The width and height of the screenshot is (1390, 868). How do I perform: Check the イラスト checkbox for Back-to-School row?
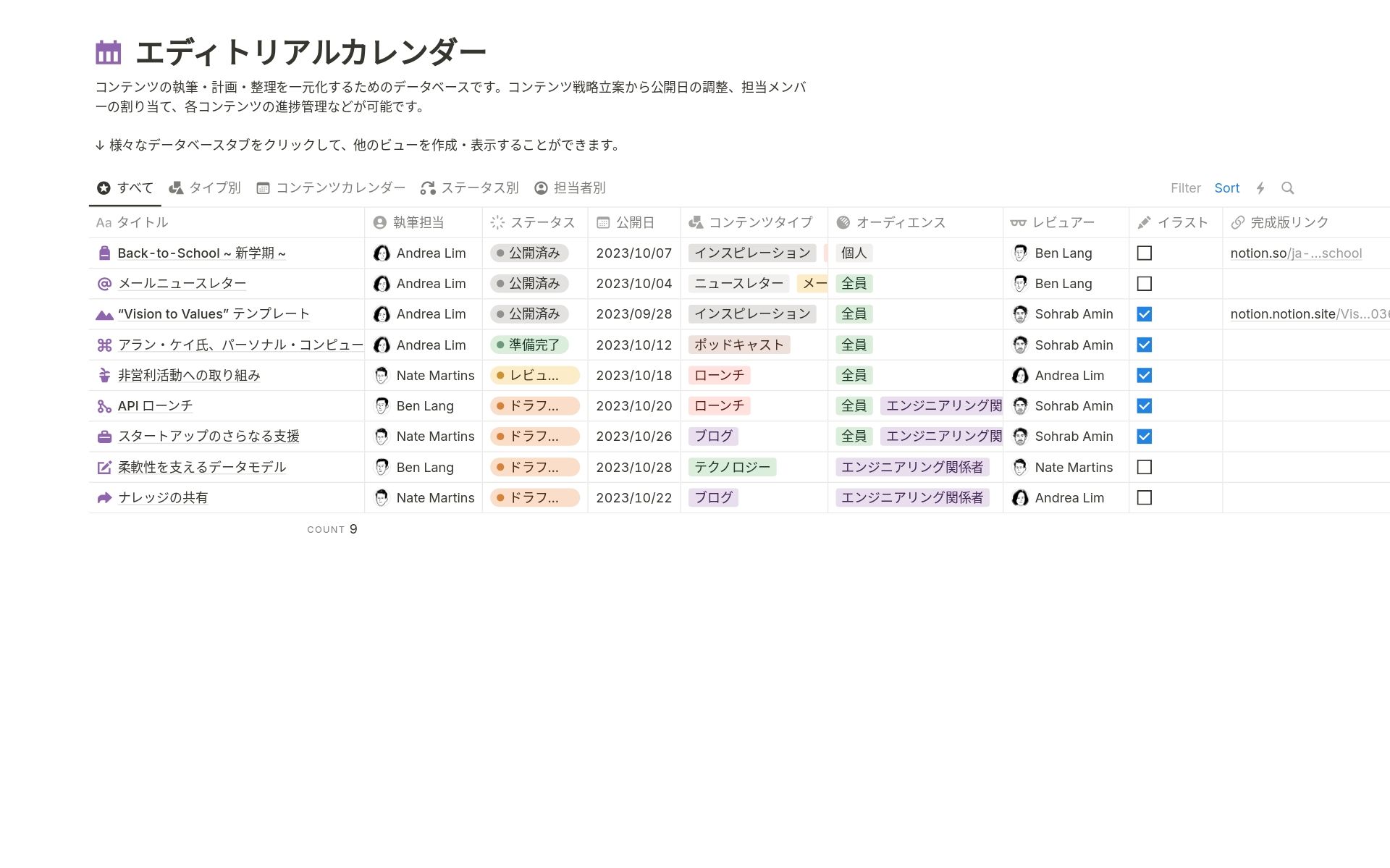1145,253
